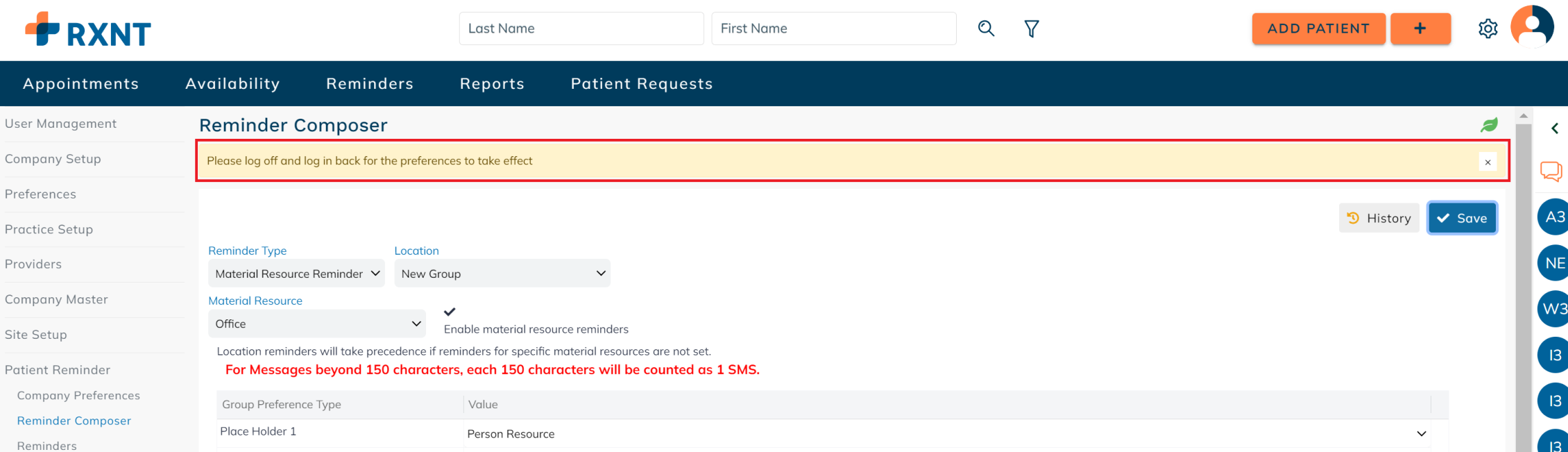Image resolution: width=1568 pixels, height=452 pixels.
Task: Open the chat messages icon
Action: click(1551, 171)
